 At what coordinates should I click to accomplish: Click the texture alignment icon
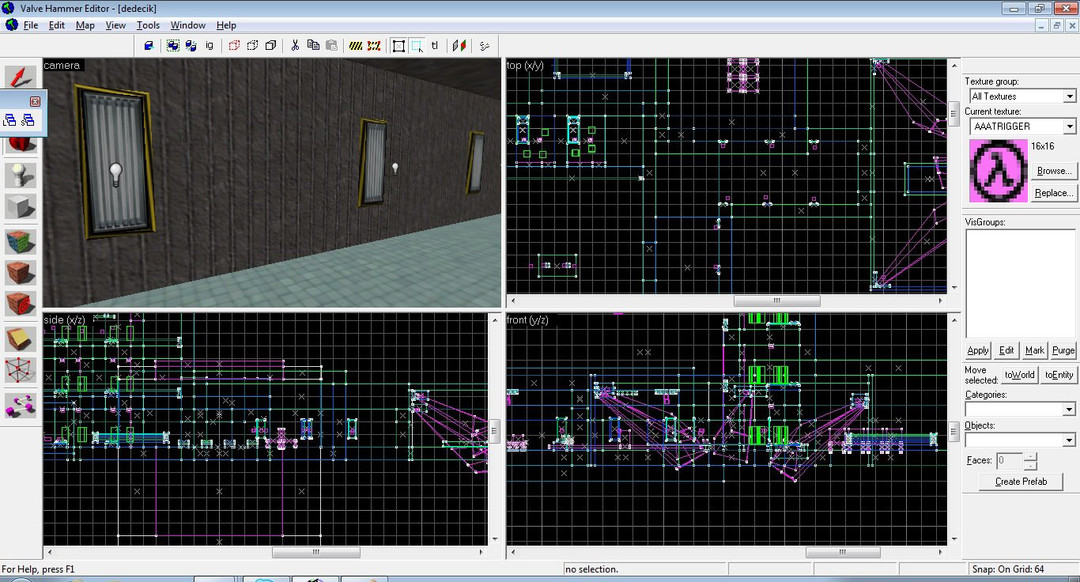pyautogui.click(x=459, y=45)
